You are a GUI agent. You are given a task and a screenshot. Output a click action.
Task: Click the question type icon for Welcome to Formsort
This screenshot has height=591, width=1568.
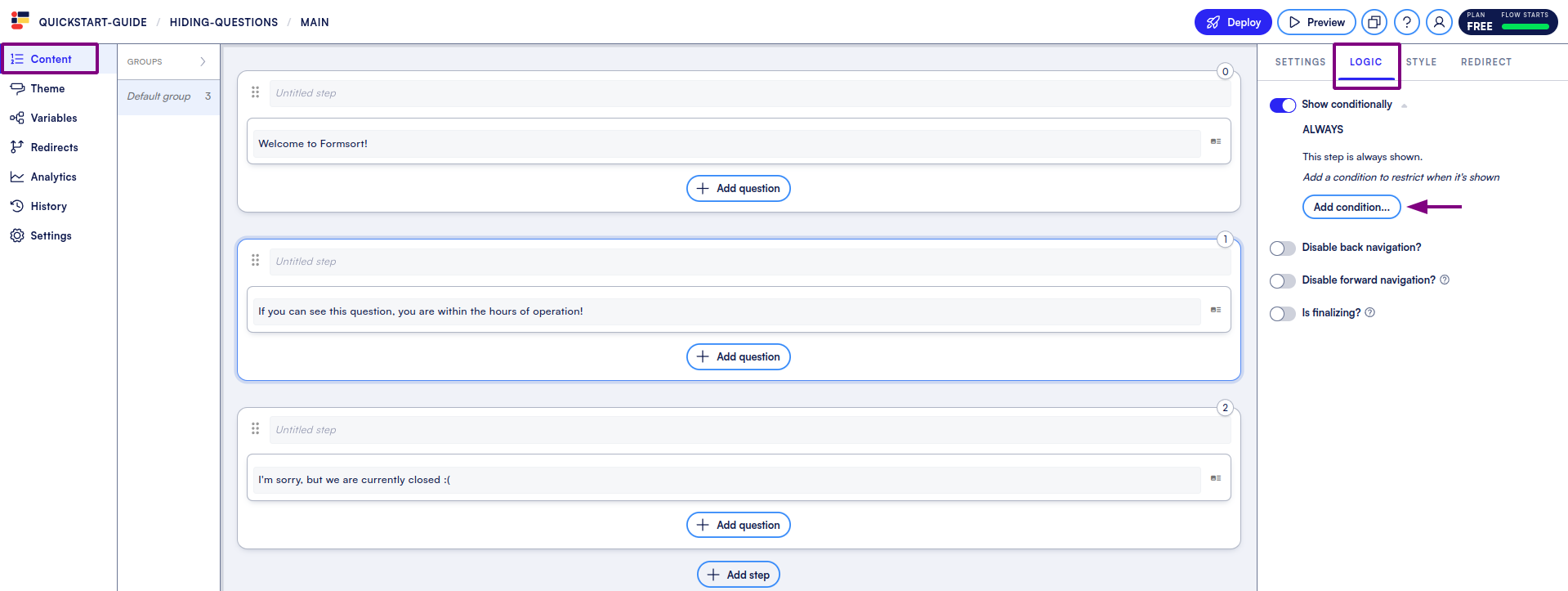[1215, 142]
